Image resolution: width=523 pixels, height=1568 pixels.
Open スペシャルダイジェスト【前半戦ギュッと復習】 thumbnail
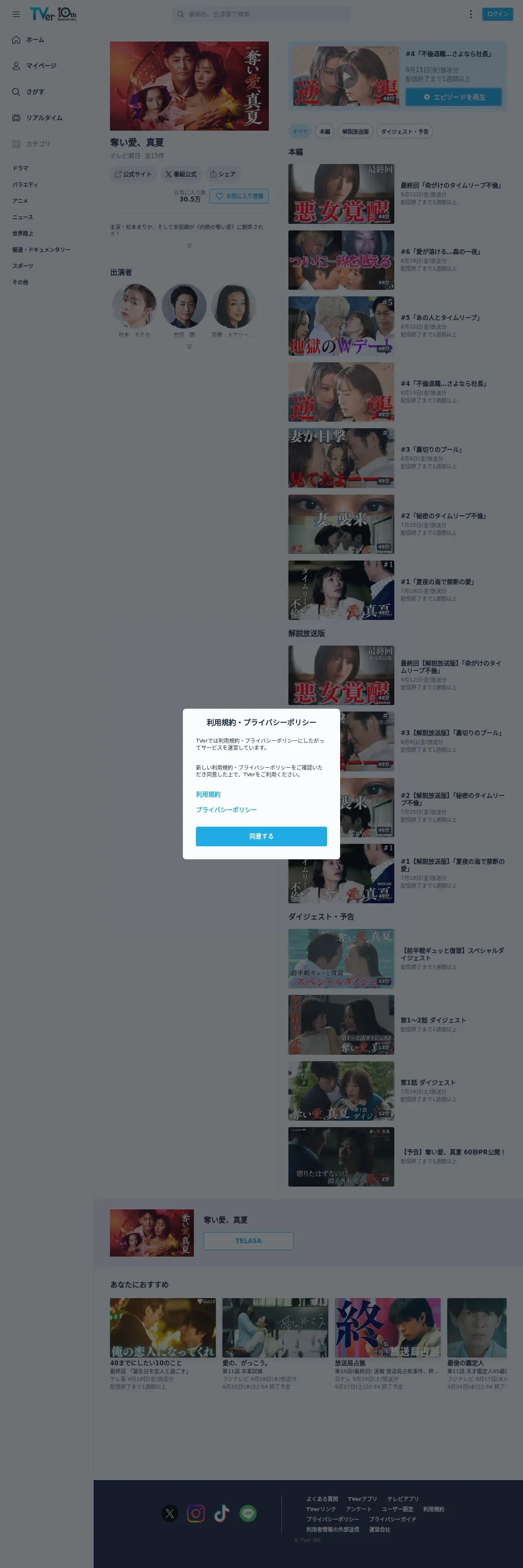(x=341, y=959)
